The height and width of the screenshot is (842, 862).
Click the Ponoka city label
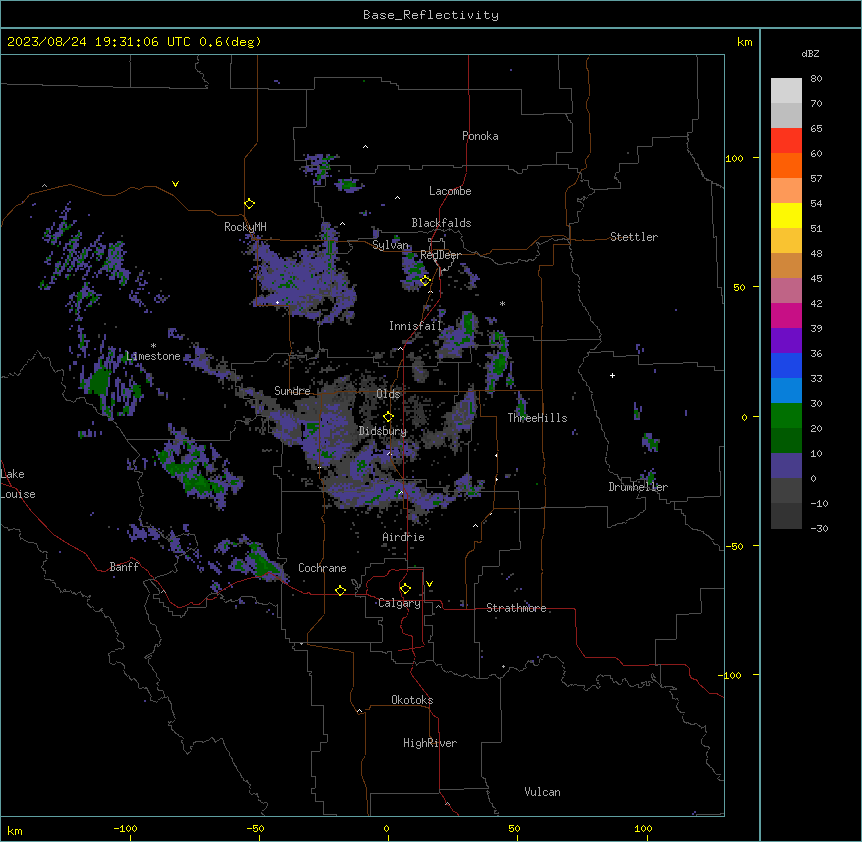480,136
